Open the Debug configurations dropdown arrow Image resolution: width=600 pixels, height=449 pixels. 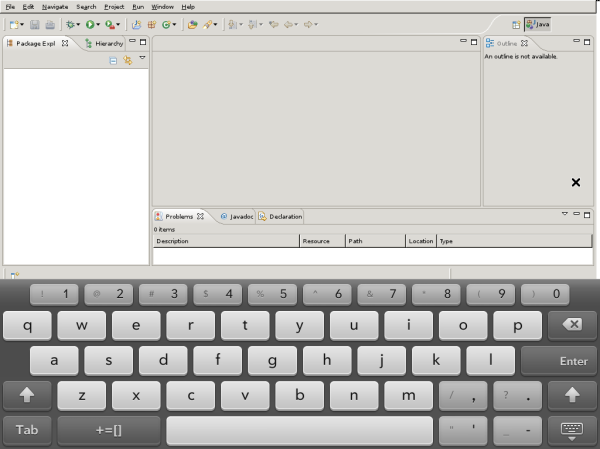[x=78, y=25]
